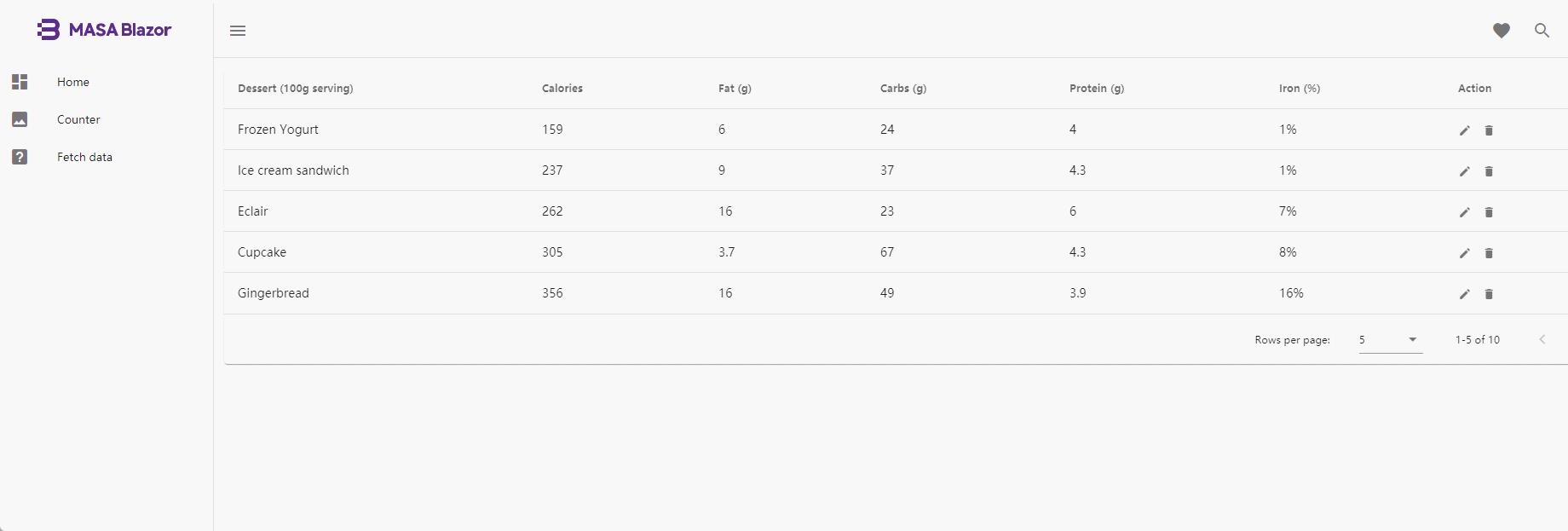Edit the Frozen Yogurt row
Image resolution: width=1568 pixels, height=531 pixels.
[1465, 130]
